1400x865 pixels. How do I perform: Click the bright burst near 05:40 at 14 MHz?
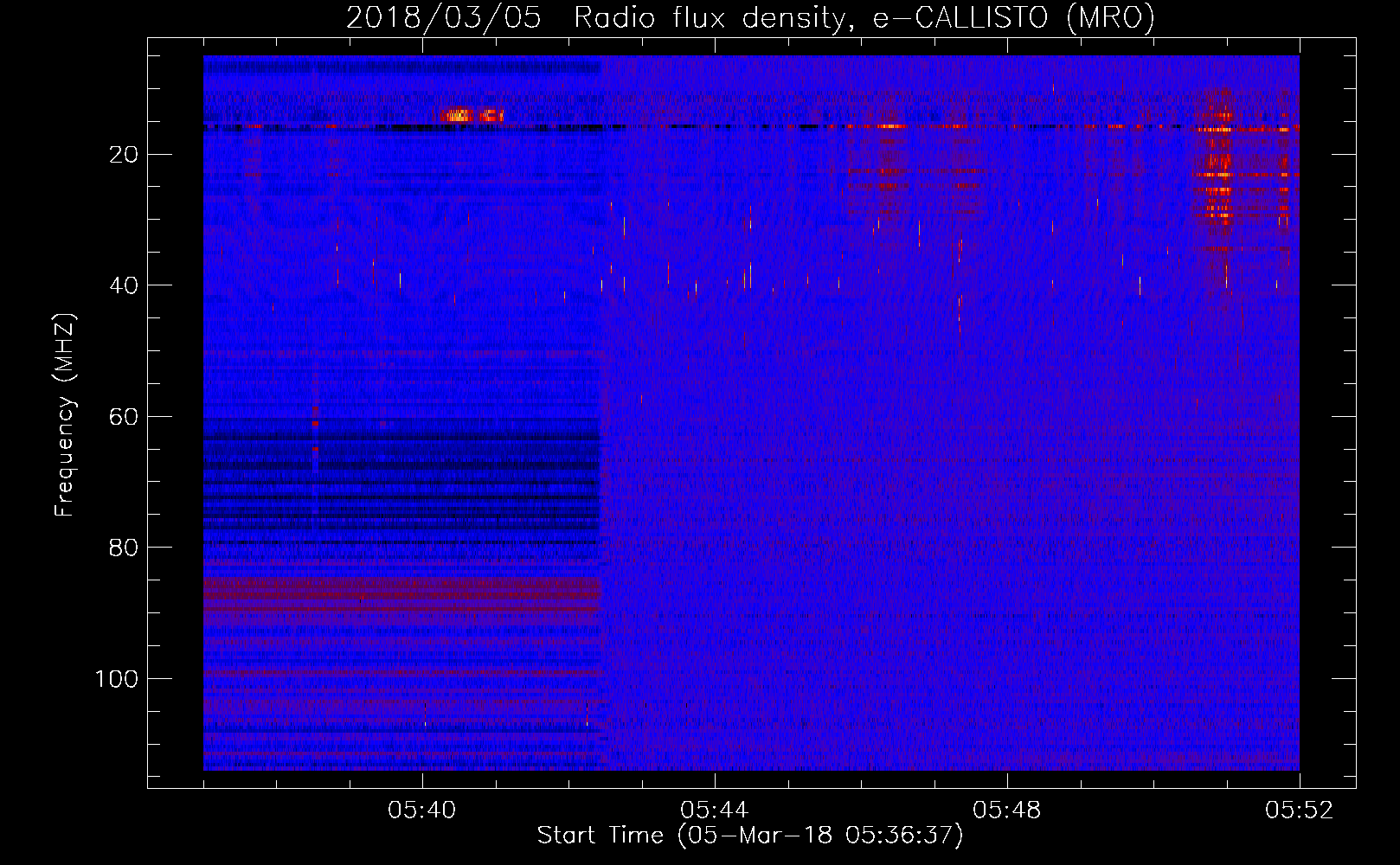pos(471,115)
